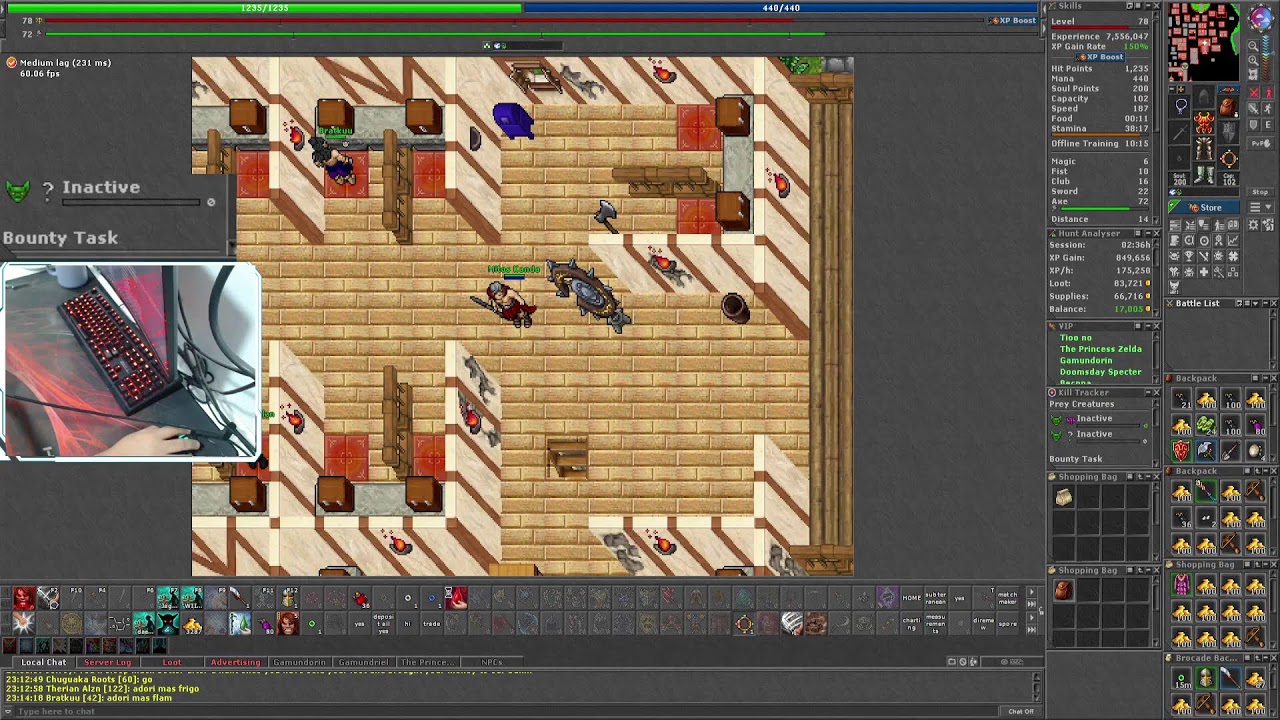Enable chase mode with the running figure
The image size is (1280, 720).
(x=1268, y=109)
